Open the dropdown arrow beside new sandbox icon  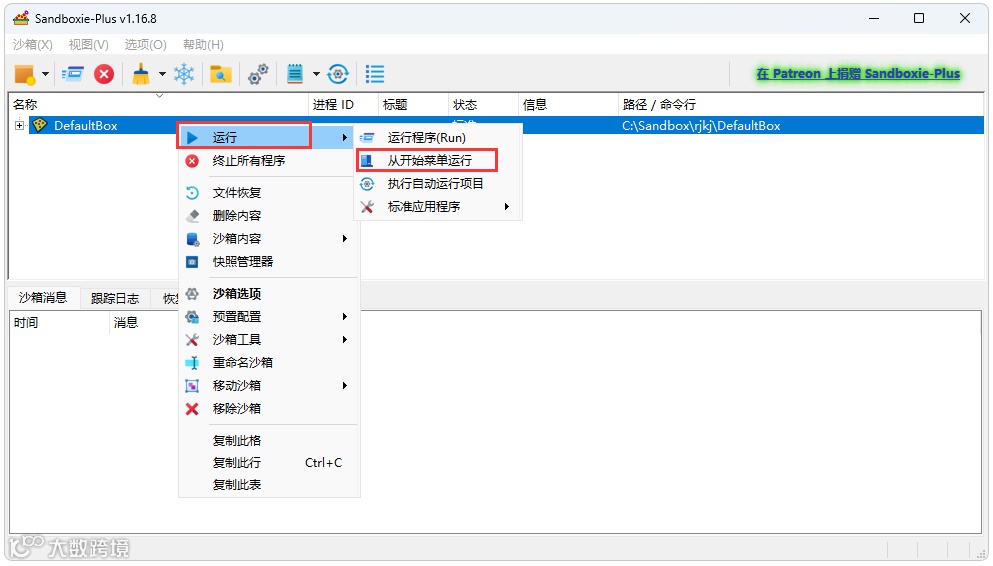pos(45,74)
